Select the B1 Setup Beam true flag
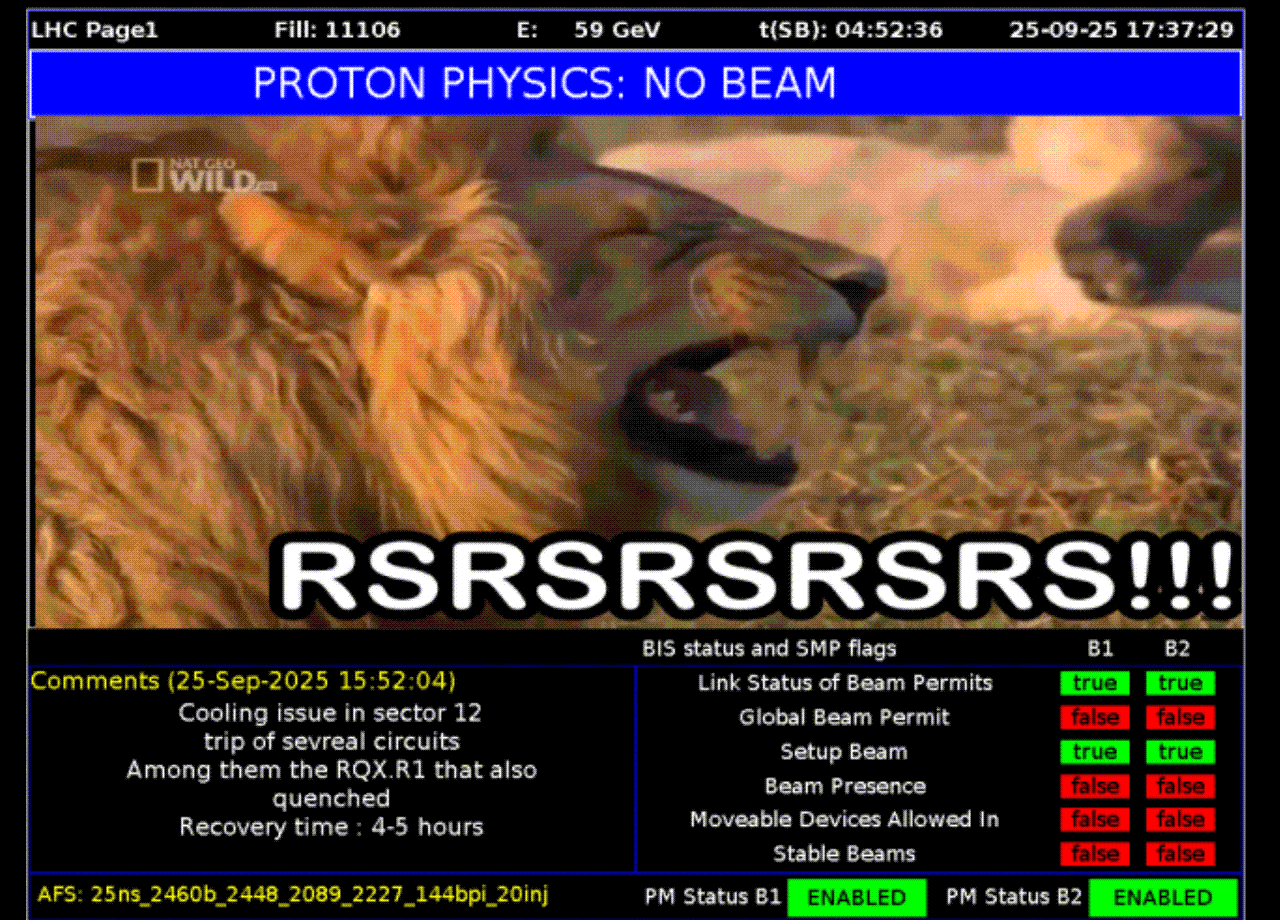The width and height of the screenshot is (1280, 920). coord(1094,752)
